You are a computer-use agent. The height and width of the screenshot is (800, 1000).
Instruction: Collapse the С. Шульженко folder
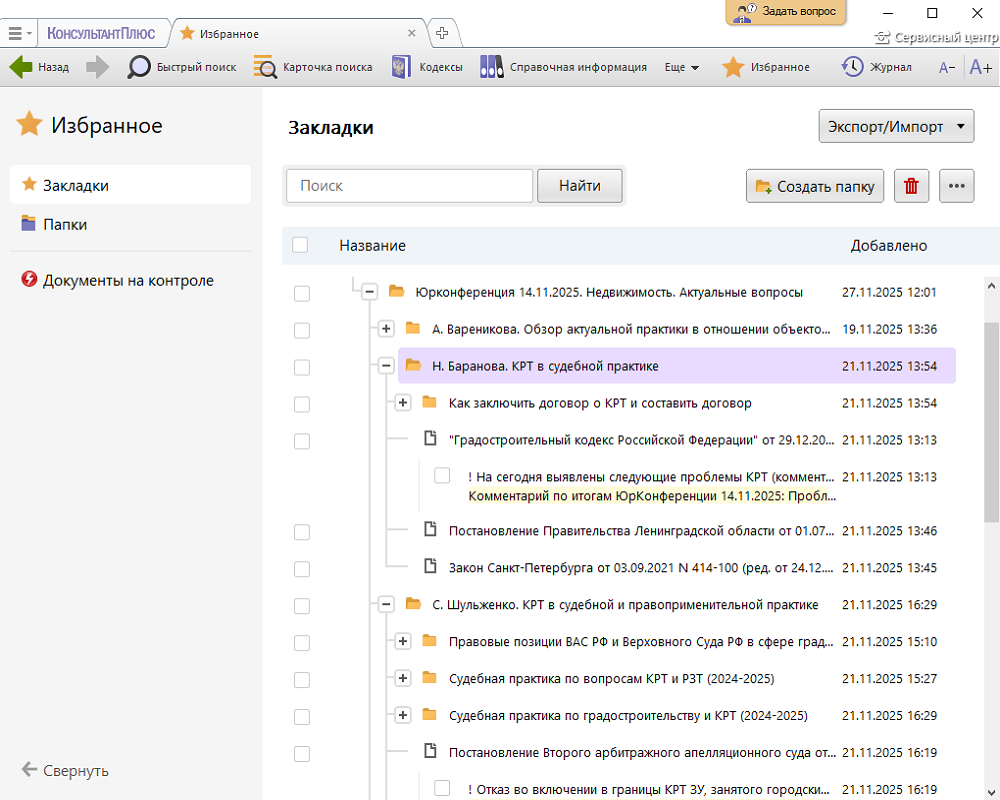[386, 604]
